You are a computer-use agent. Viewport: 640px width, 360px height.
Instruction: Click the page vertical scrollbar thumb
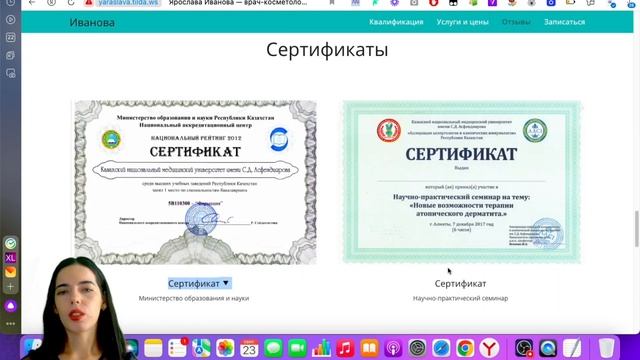point(636,229)
